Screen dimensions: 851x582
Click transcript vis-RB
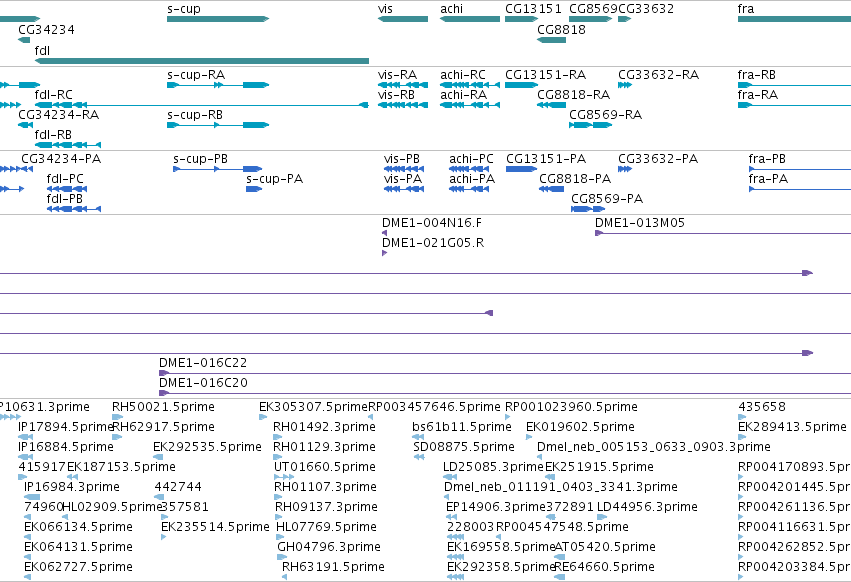(x=403, y=105)
